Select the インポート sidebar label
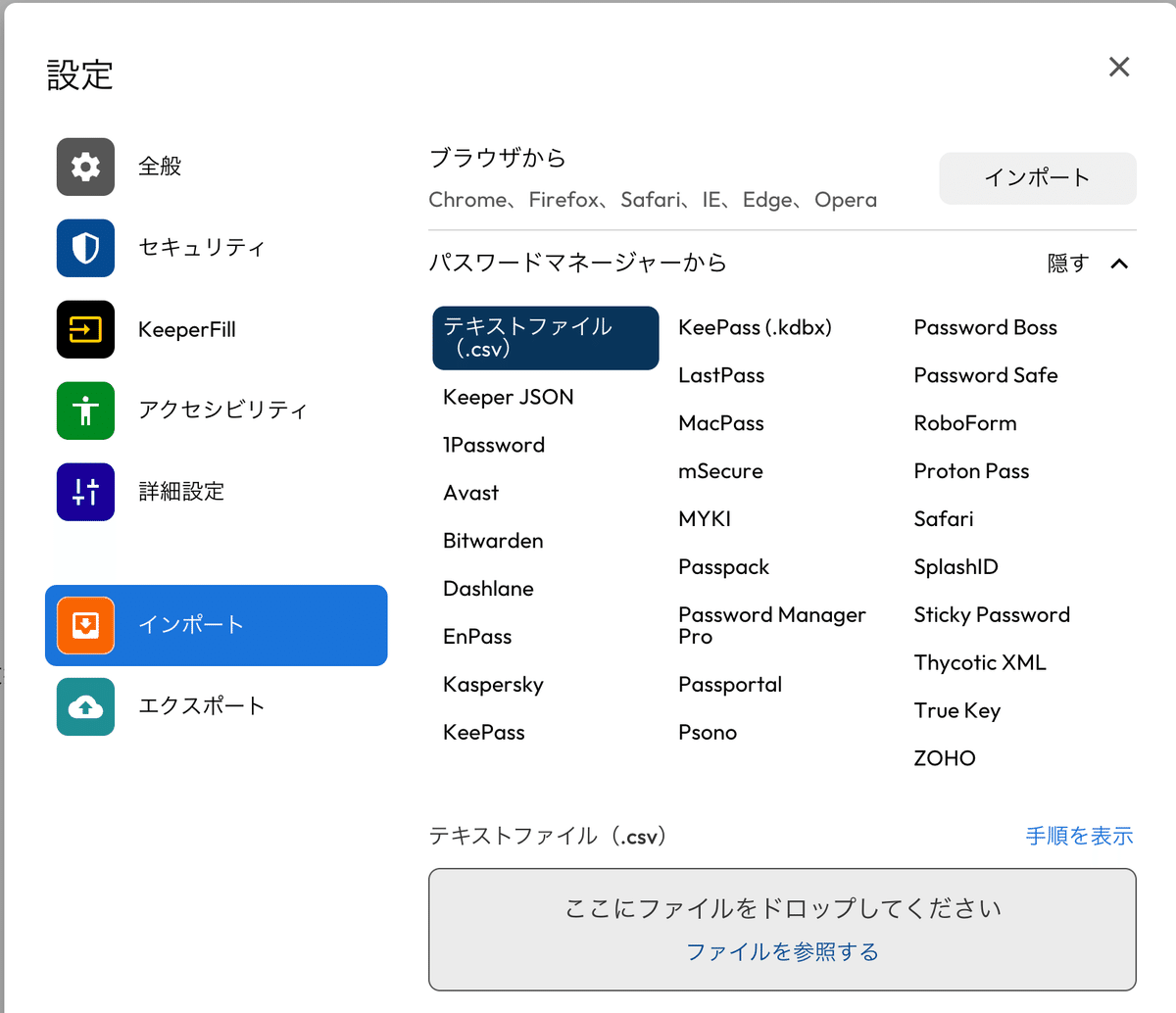Screen dimensions: 1176x1013 (x=191, y=625)
